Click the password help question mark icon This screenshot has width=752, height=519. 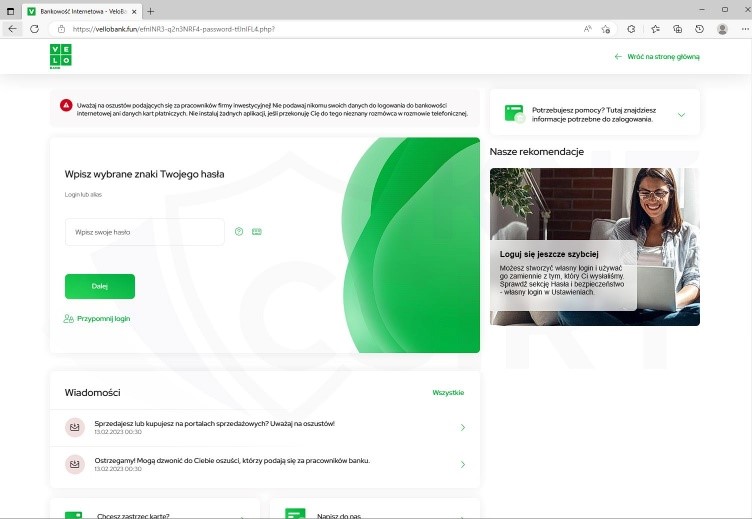pyautogui.click(x=239, y=232)
